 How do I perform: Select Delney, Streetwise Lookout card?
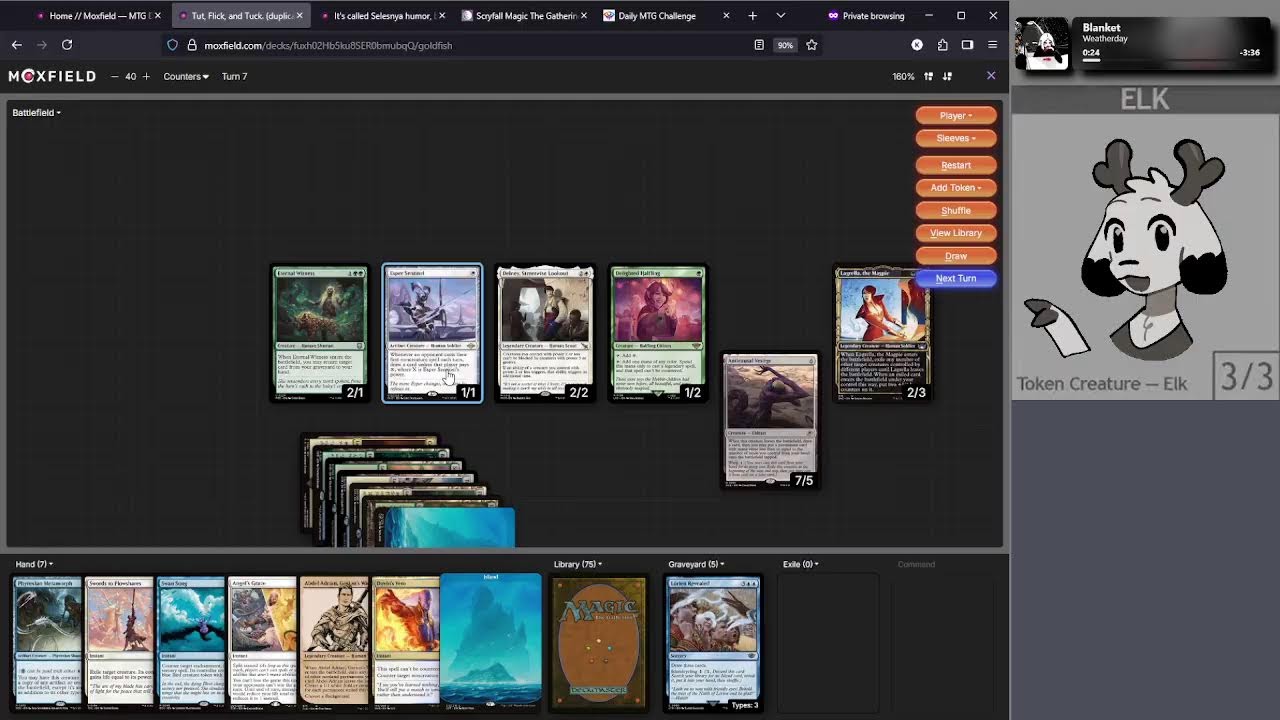pyautogui.click(x=545, y=334)
